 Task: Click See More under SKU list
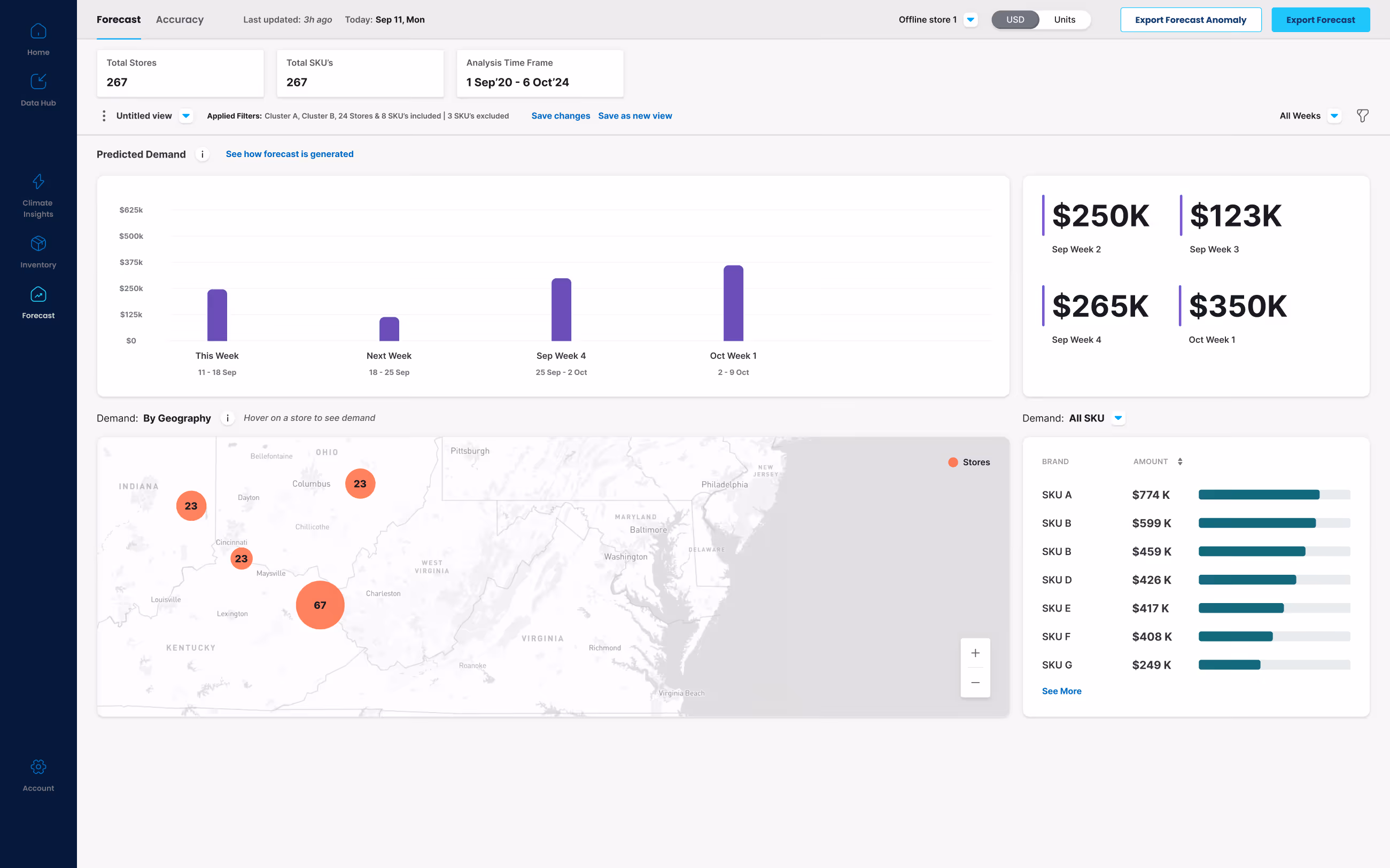(x=1061, y=691)
